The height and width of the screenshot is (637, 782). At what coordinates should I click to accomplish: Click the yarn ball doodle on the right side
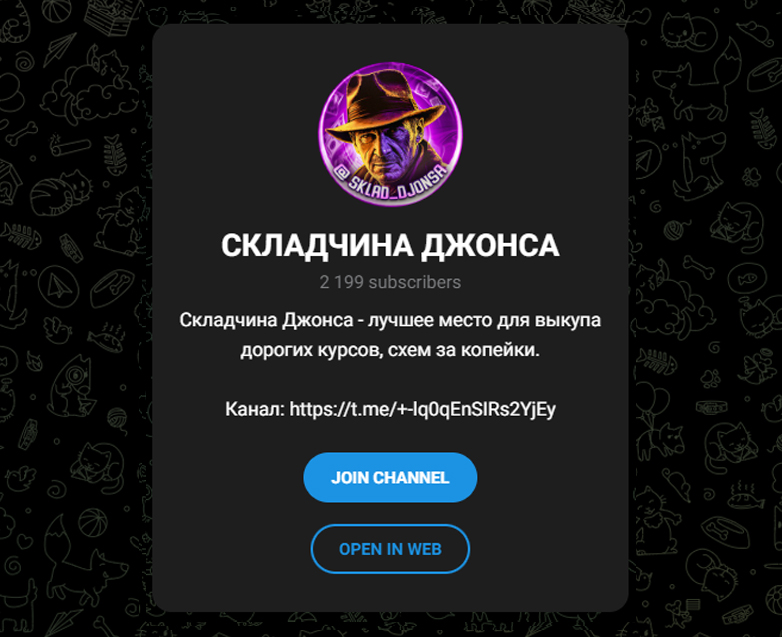click(675, 228)
